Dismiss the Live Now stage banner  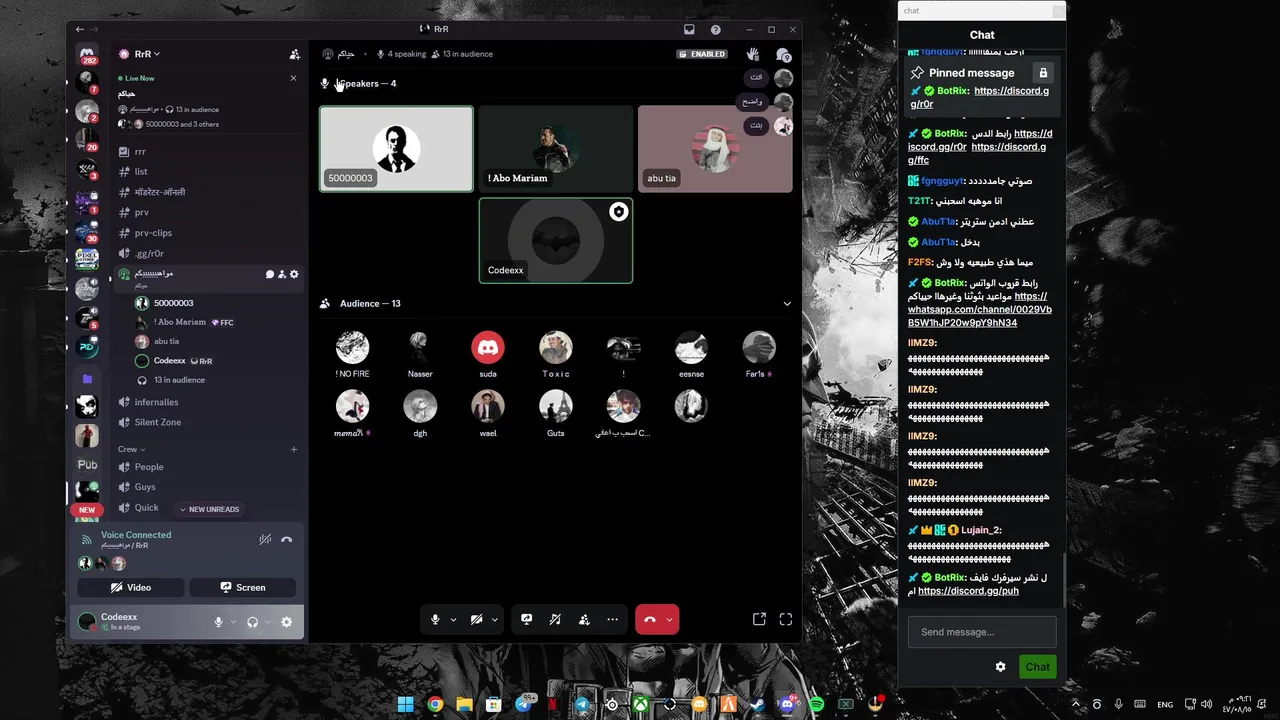pyautogui.click(x=293, y=78)
